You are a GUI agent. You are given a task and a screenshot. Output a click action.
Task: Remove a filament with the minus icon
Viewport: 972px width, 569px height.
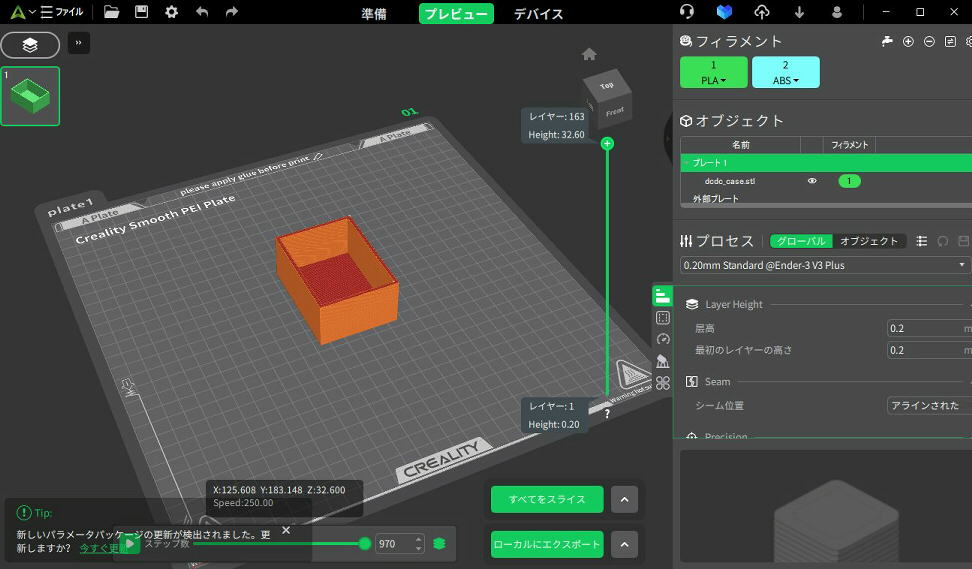(929, 41)
